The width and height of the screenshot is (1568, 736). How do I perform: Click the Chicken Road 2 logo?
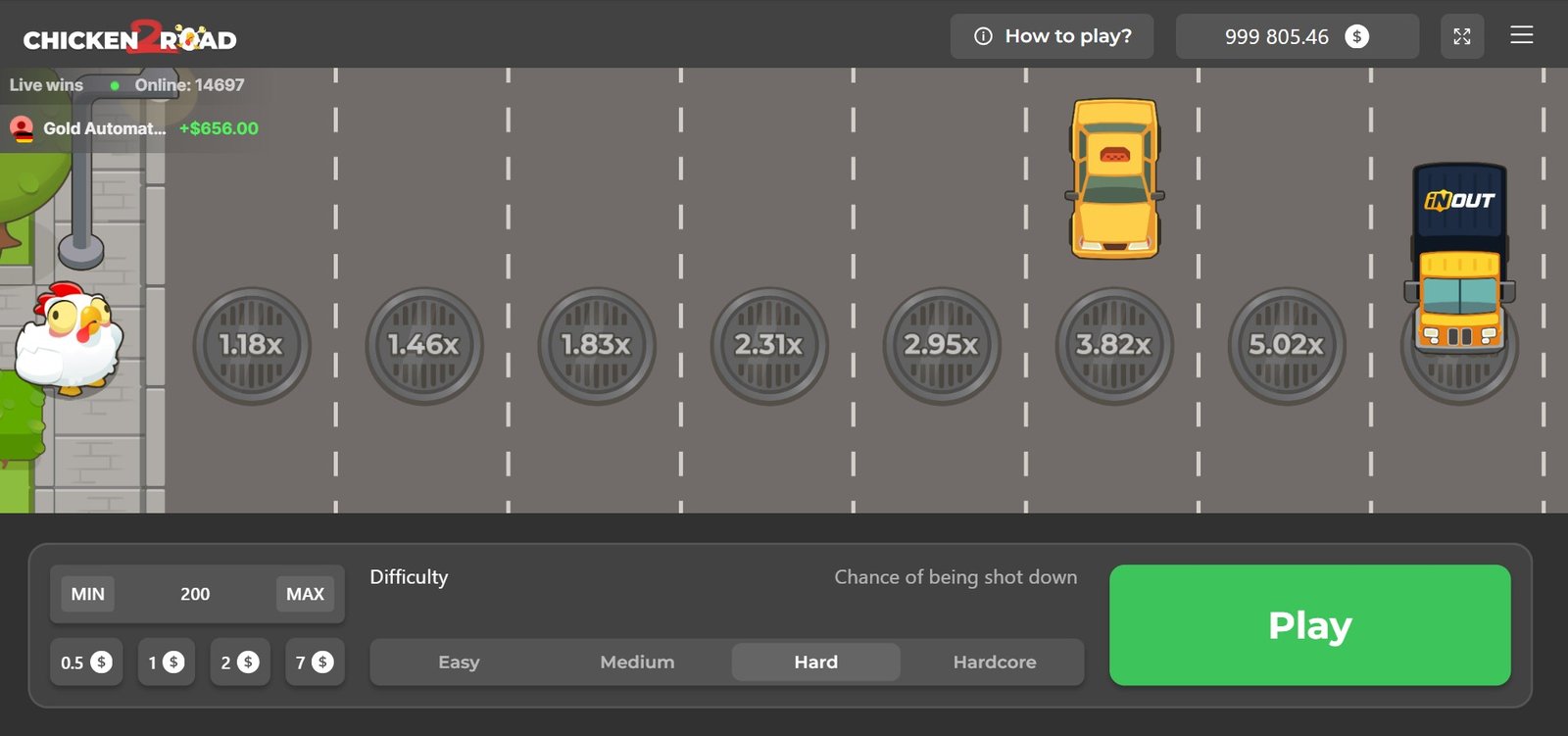coord(129,38)
